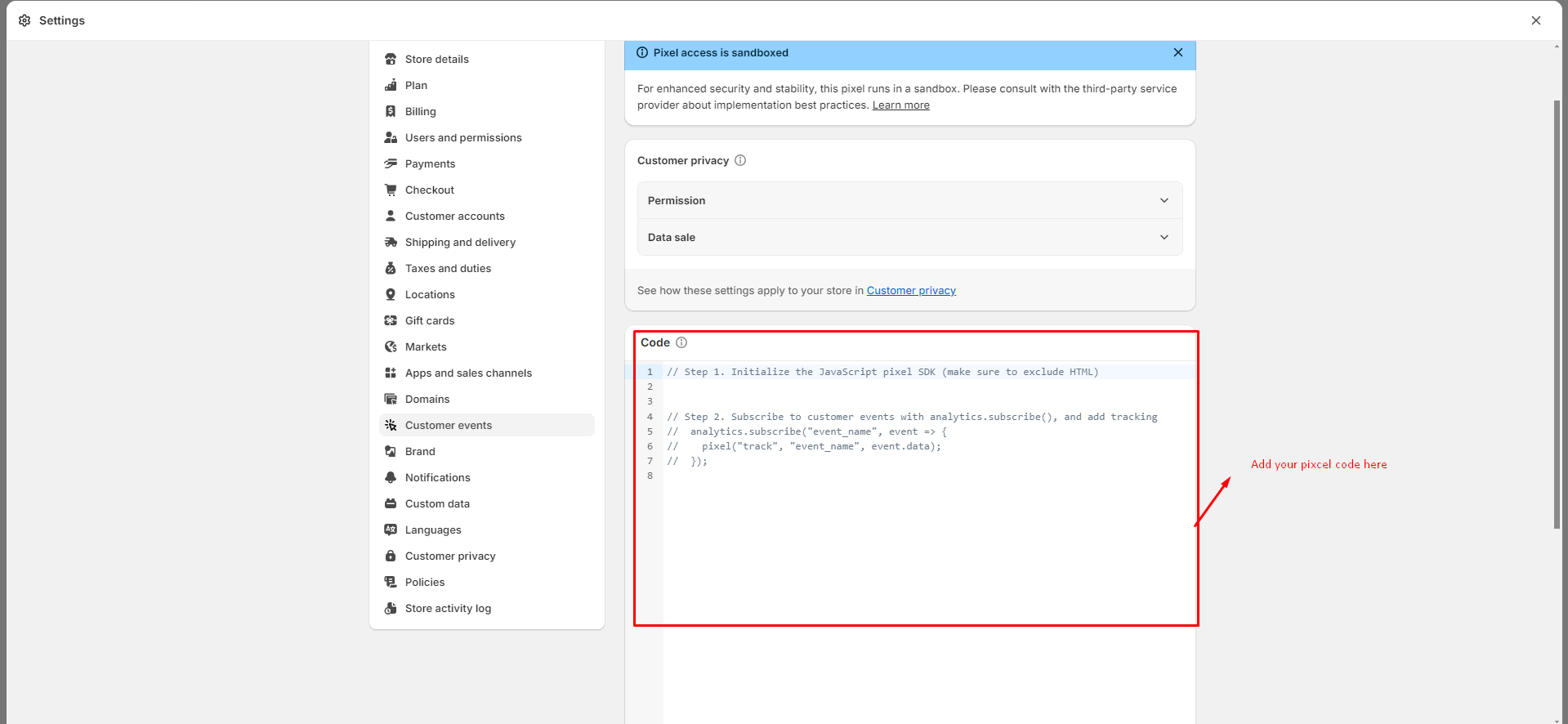Click the info icon beside Customer privacy heading
This screenshot has height=724, width=1568.
pyautogui.click(x=740, y=160)
